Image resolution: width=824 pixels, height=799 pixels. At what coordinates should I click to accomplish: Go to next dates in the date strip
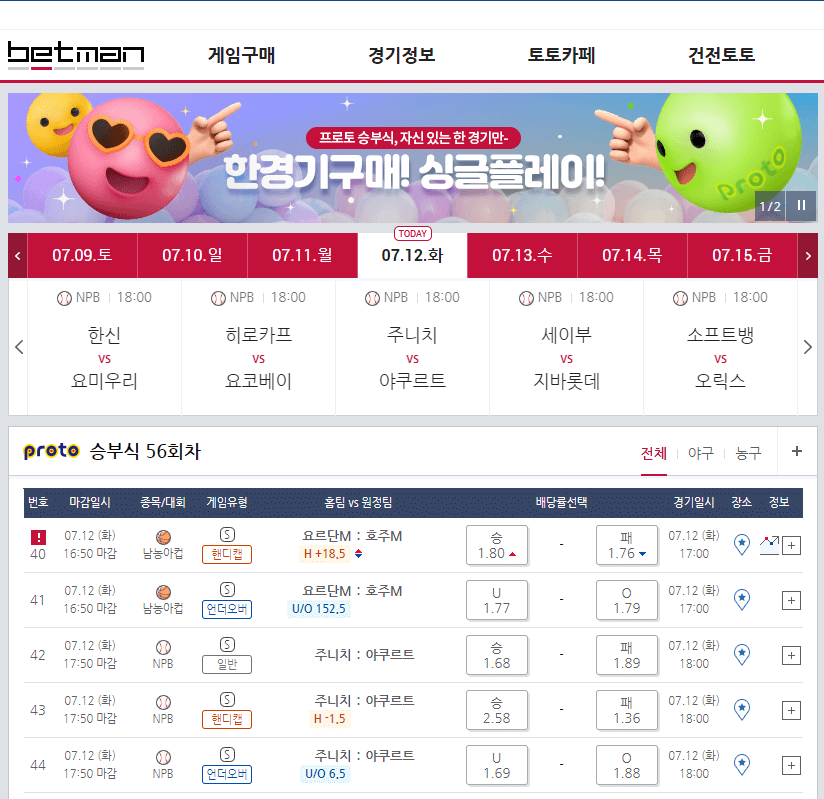click(x=808, y=255)
